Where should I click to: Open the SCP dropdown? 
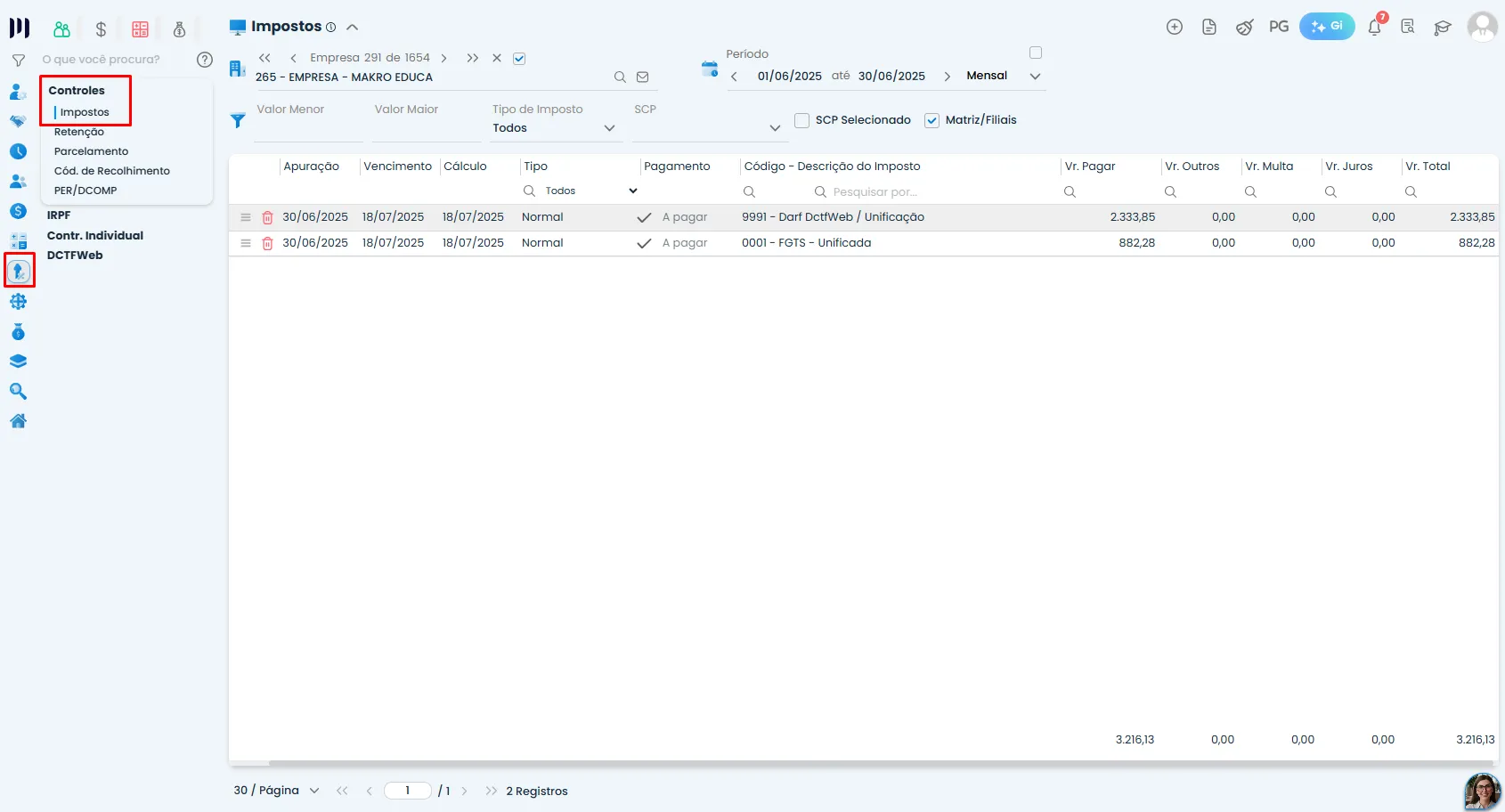709,128
